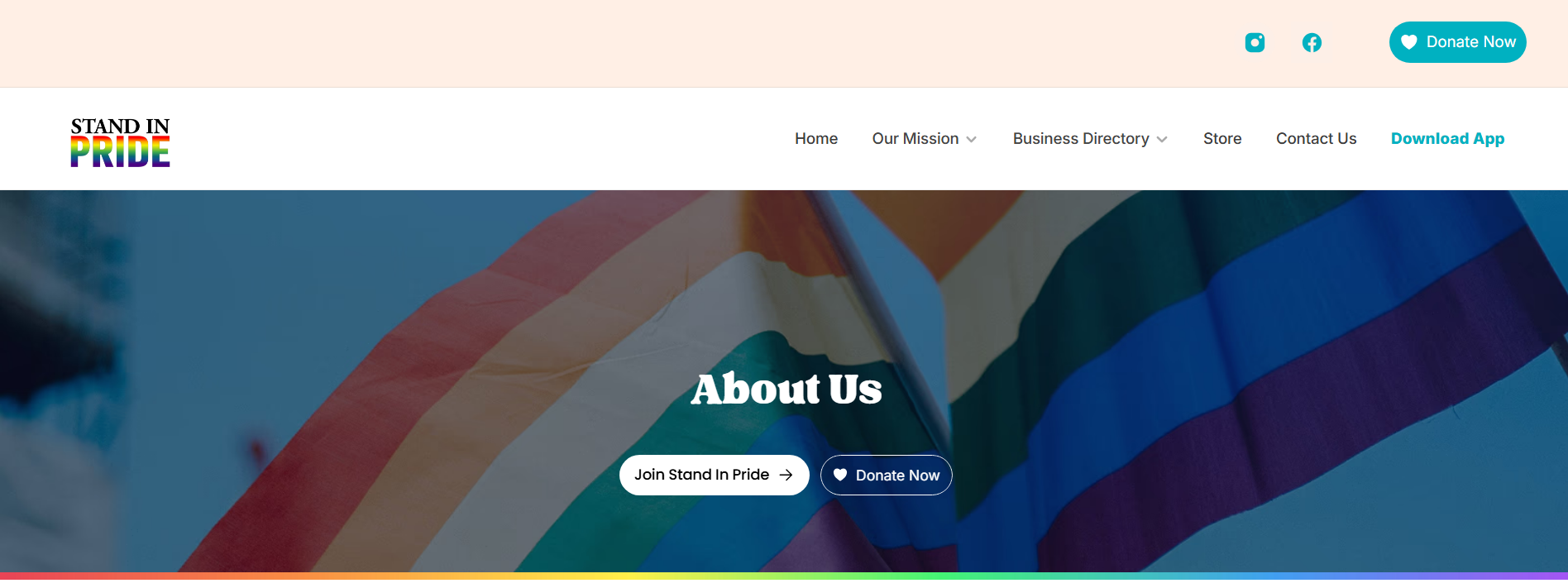
Task: Click the top teal Donate Now button
Action: pyautogui.click(x=1457, y=42)
